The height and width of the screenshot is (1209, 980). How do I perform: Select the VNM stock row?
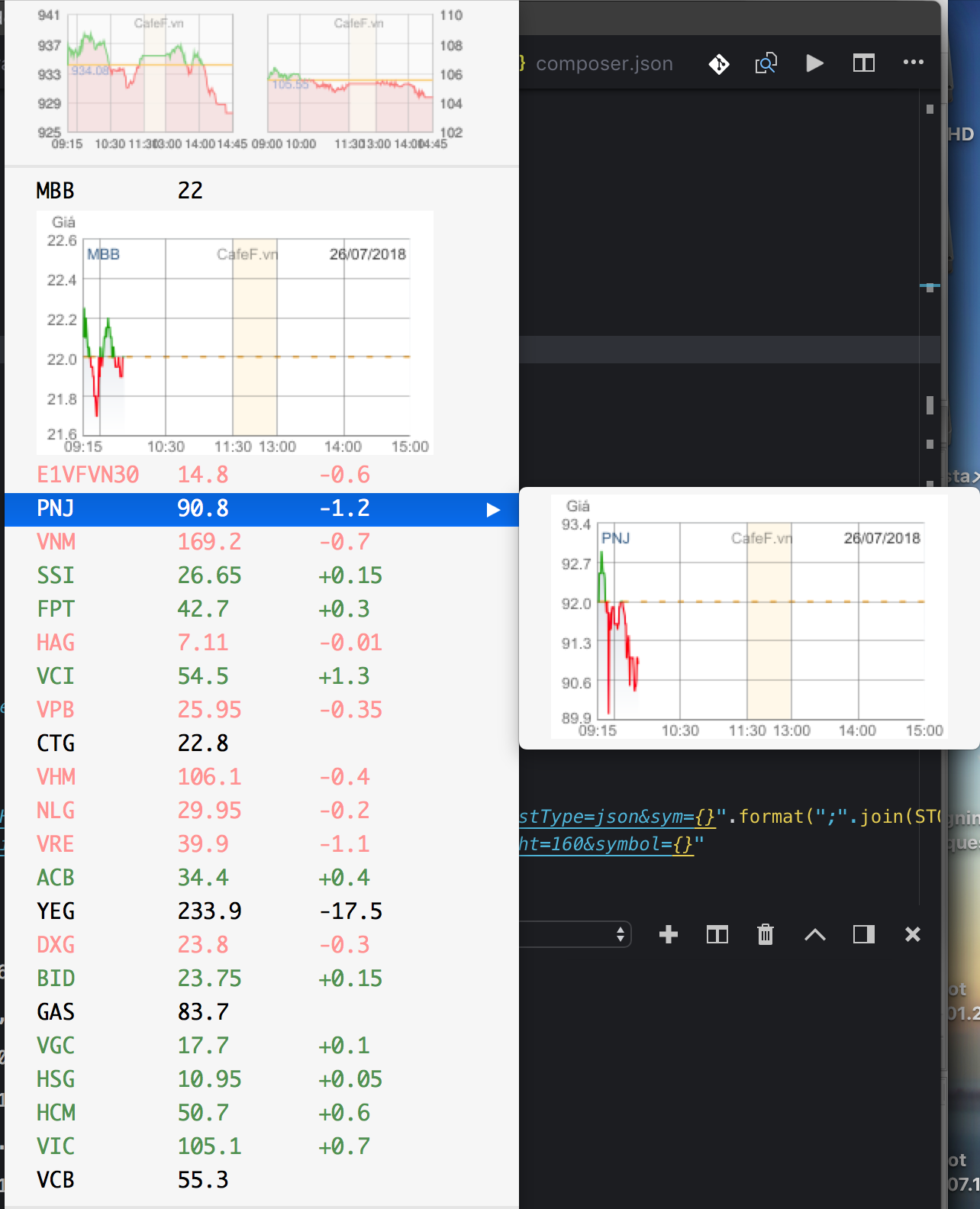(x=262, y=543)
